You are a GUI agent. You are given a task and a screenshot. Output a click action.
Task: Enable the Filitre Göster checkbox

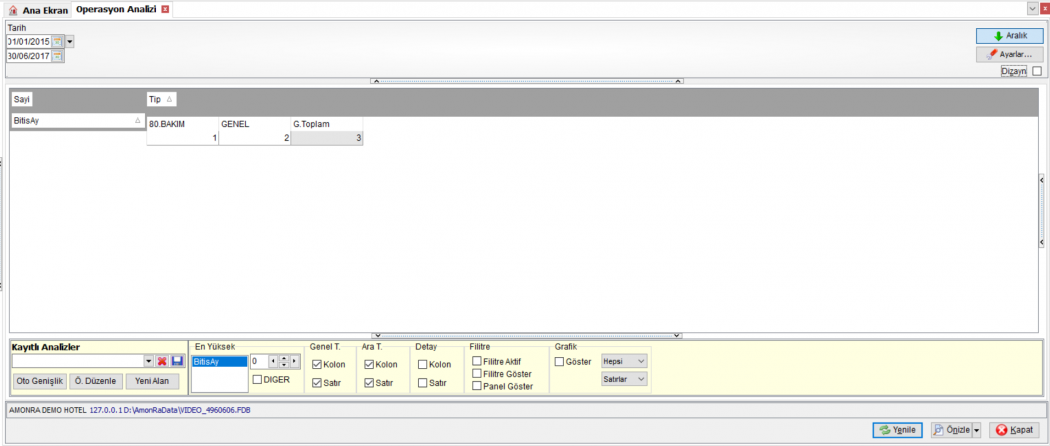click(x=477, y=373)
